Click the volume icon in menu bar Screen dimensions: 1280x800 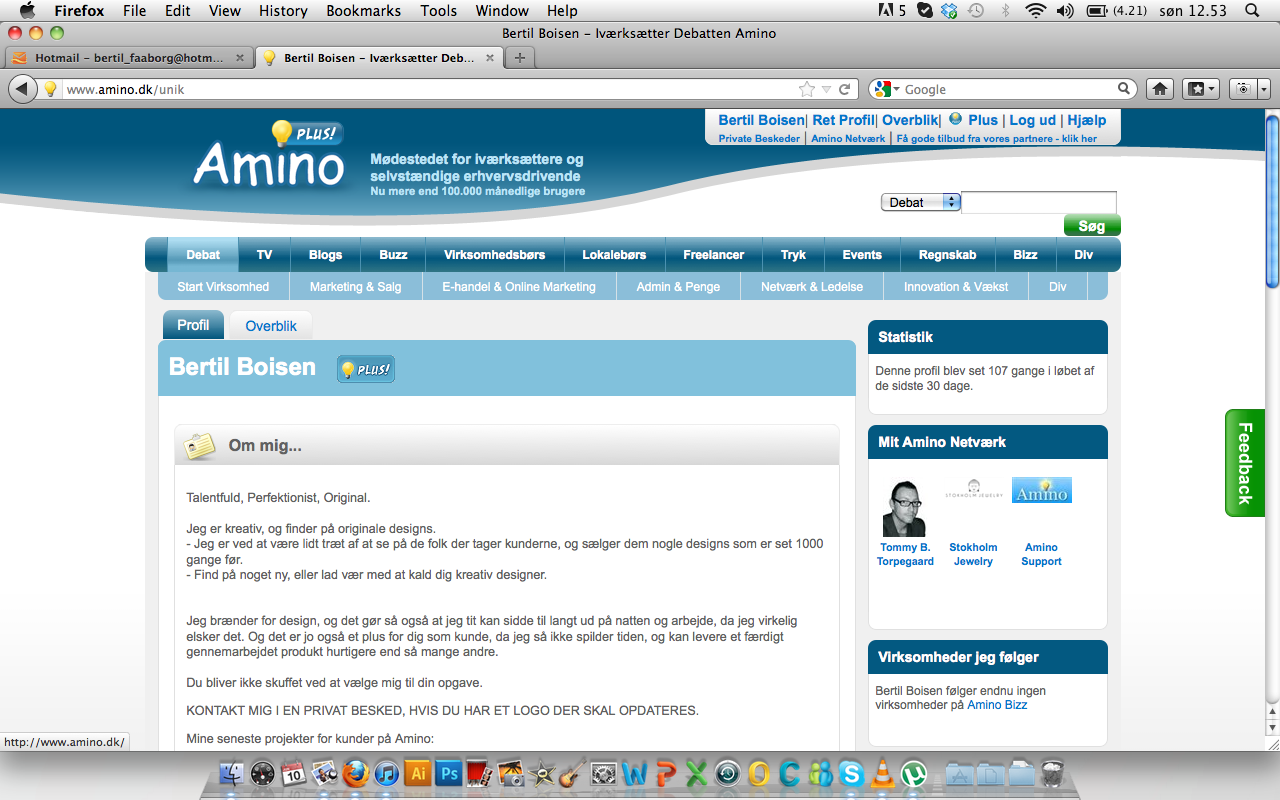(1064, 11)
